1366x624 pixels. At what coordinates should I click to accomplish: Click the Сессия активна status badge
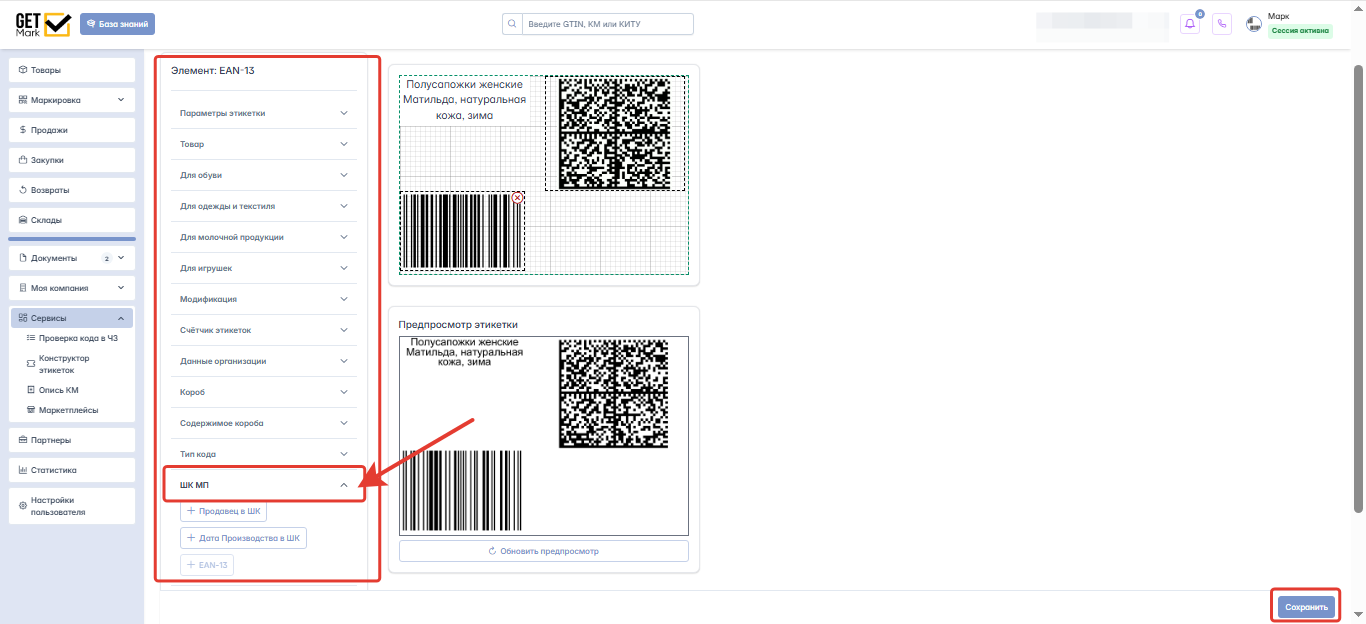(1301, 31)
